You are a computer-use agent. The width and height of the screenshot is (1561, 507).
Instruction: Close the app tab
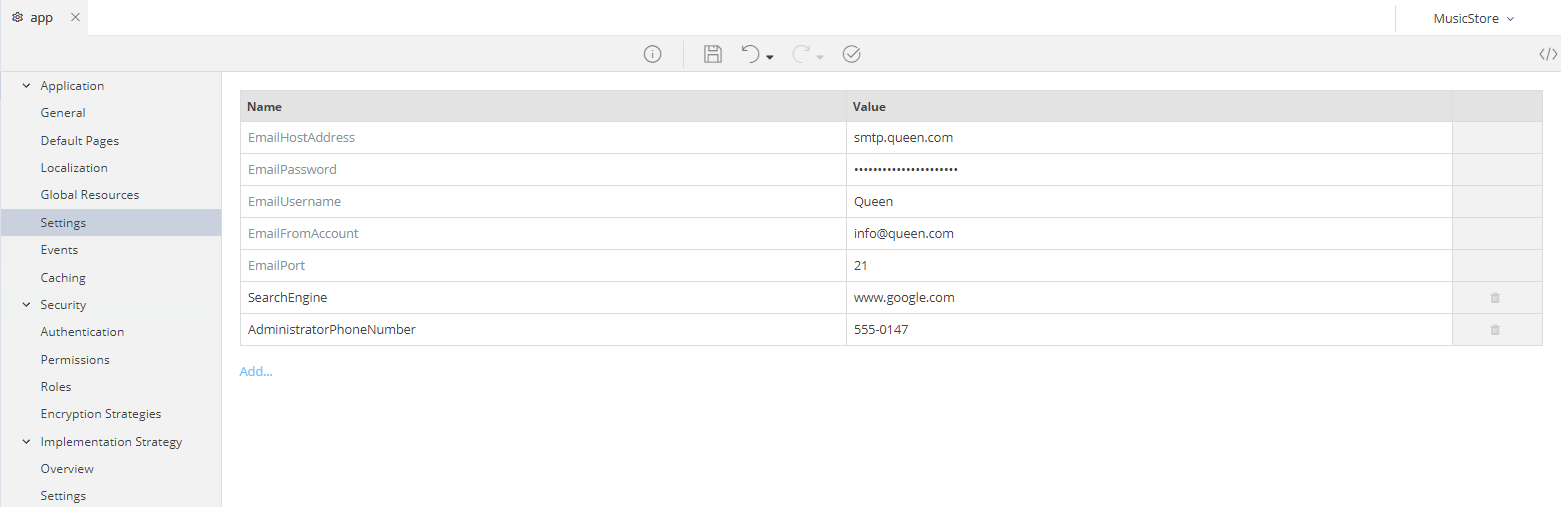pos(75,18)
